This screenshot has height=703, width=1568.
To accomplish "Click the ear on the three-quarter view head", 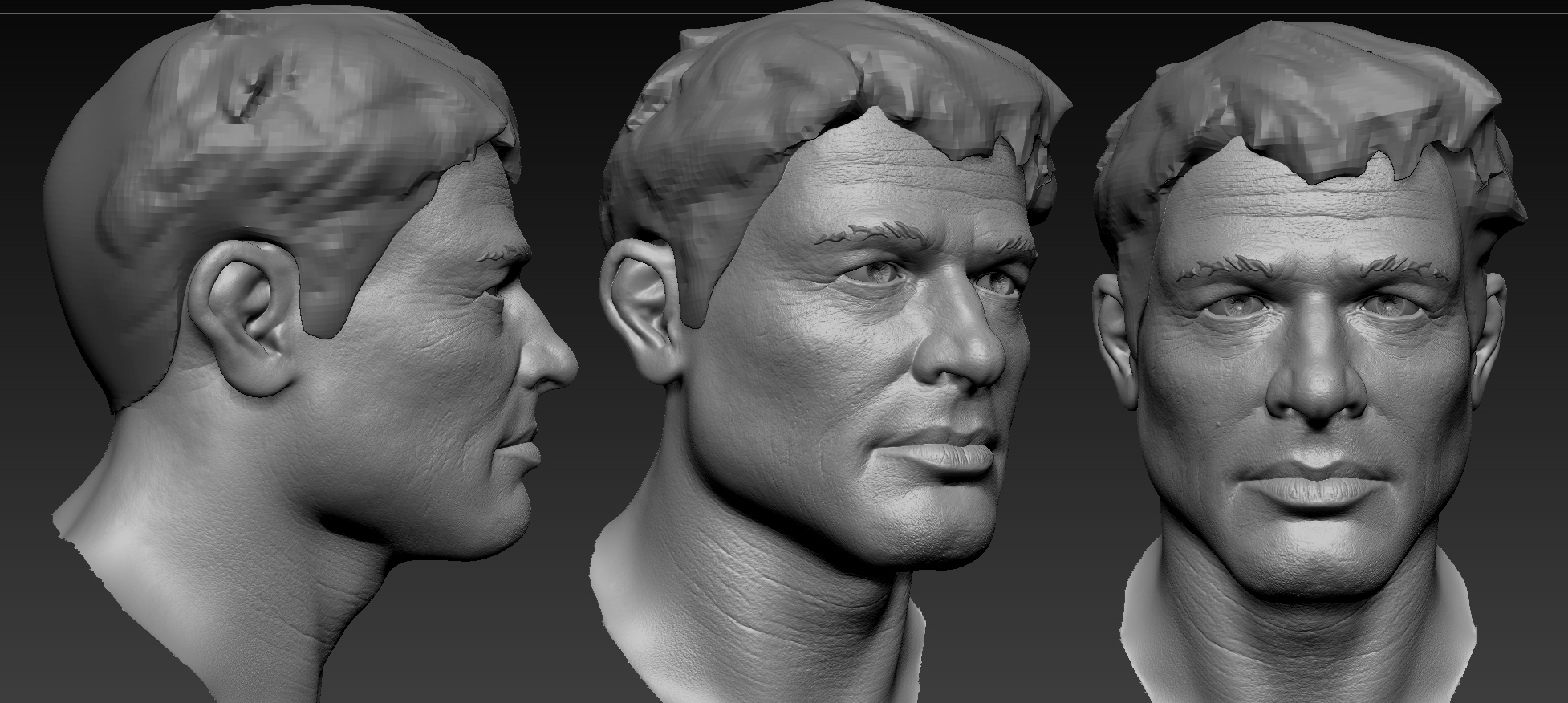I will pos(644,311).
